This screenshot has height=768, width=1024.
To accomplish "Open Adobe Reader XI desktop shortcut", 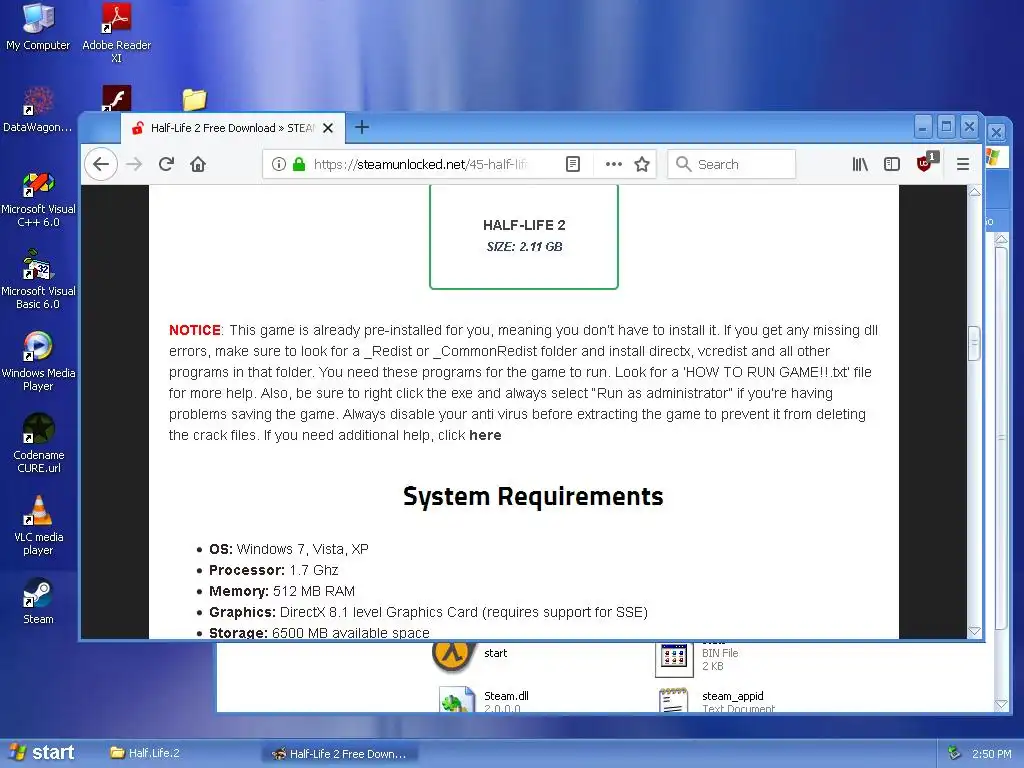I will pyautogui.click(x=116, y=31).
